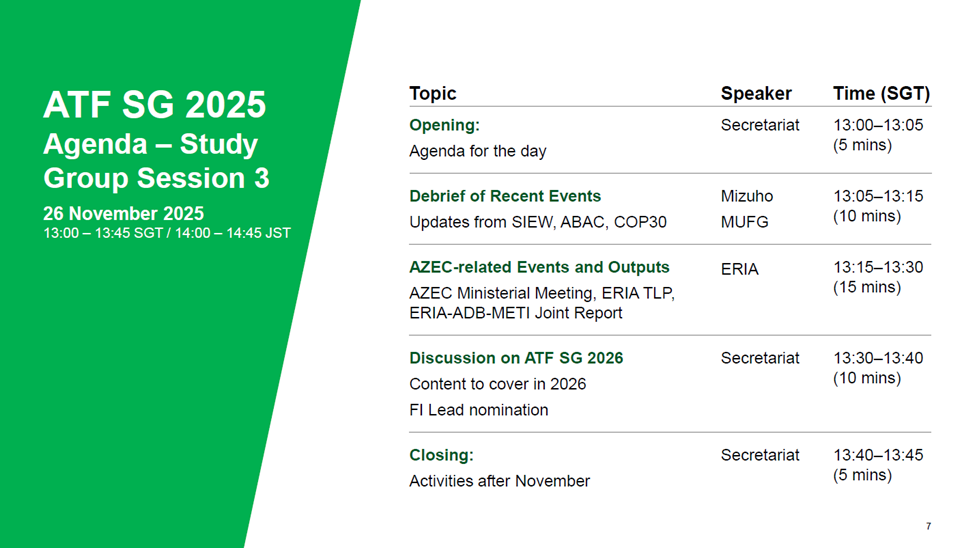Click the 'Time (SGT)' column header
Viewport: 975px width, 548px height.
coord(881,94)
